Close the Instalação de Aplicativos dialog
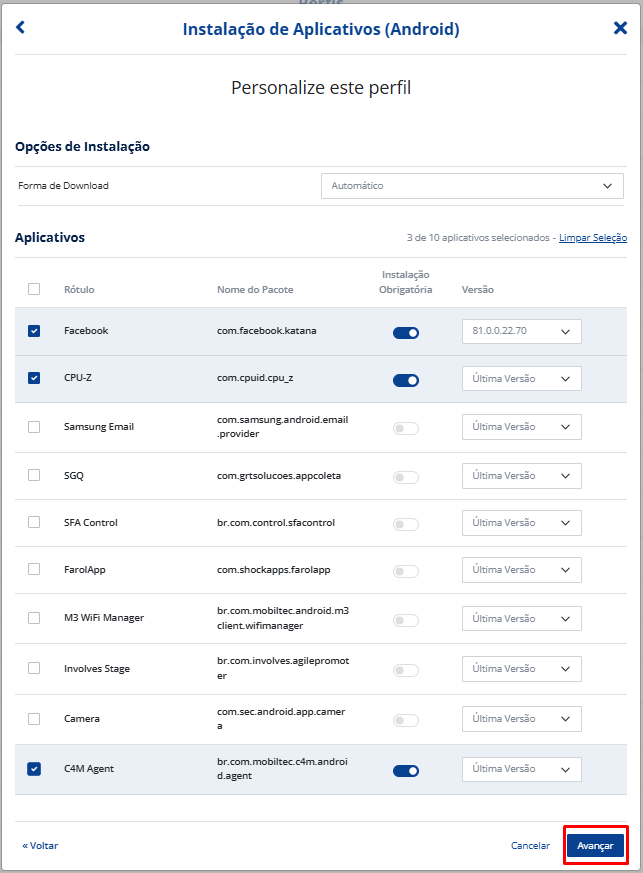 [x=620, y=28]
